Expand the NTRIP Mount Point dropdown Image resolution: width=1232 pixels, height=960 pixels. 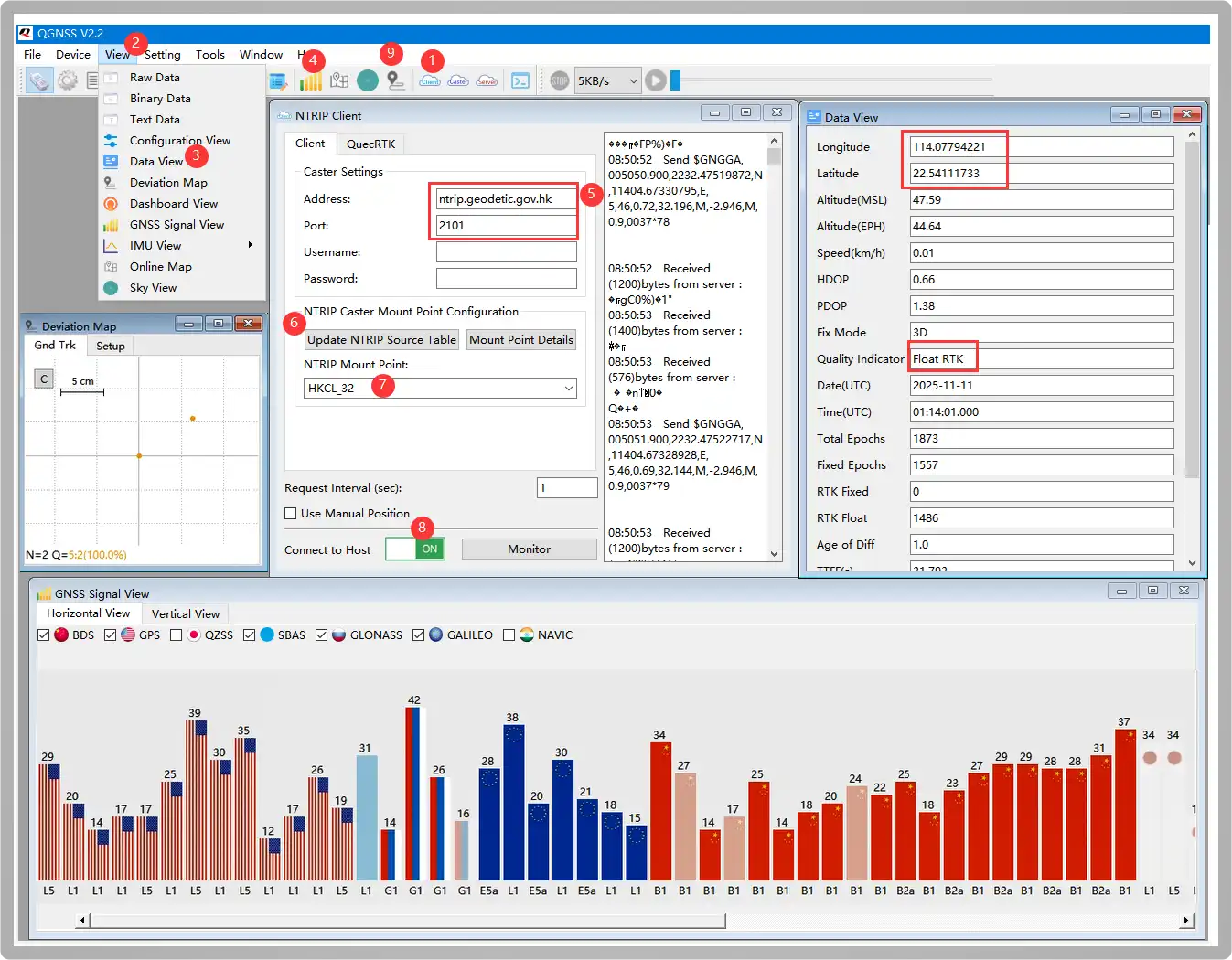point(568,389)
